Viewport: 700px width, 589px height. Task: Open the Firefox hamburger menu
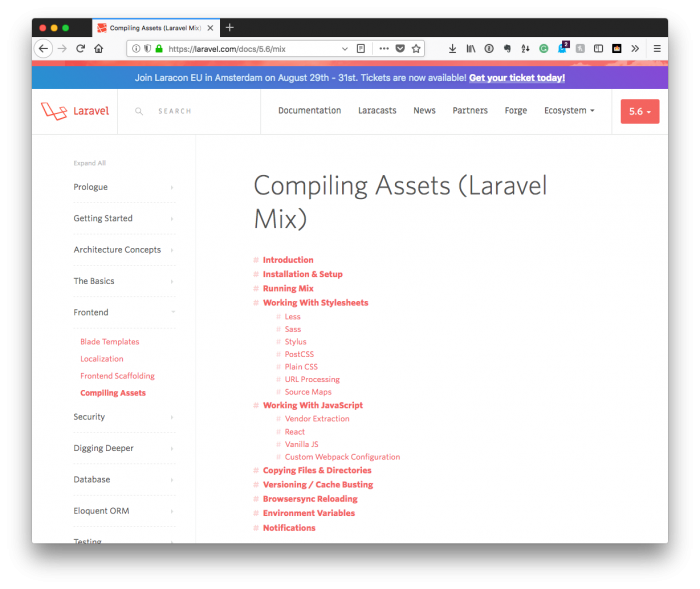coord(657,49)
